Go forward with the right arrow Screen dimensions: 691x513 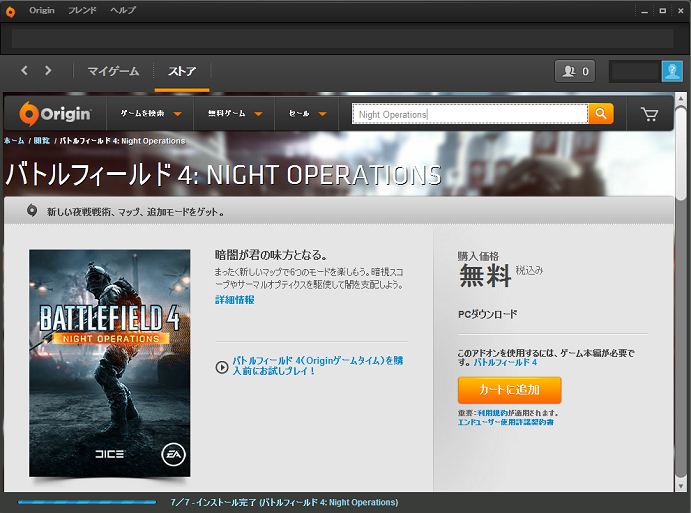pyautogui.click(x=48, y=71)
